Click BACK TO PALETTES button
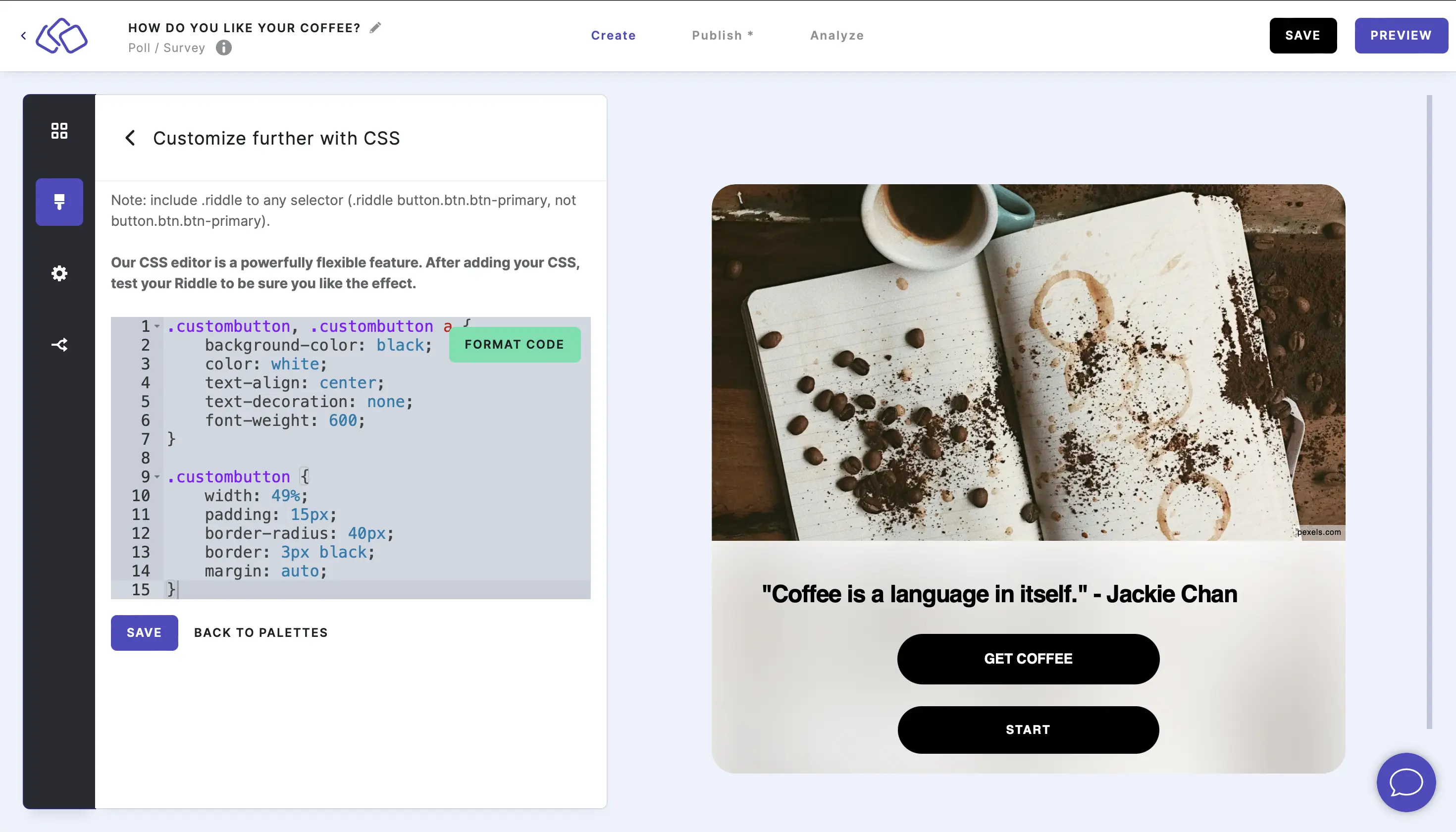This screenshot has height=832, width=1456. 261,632
